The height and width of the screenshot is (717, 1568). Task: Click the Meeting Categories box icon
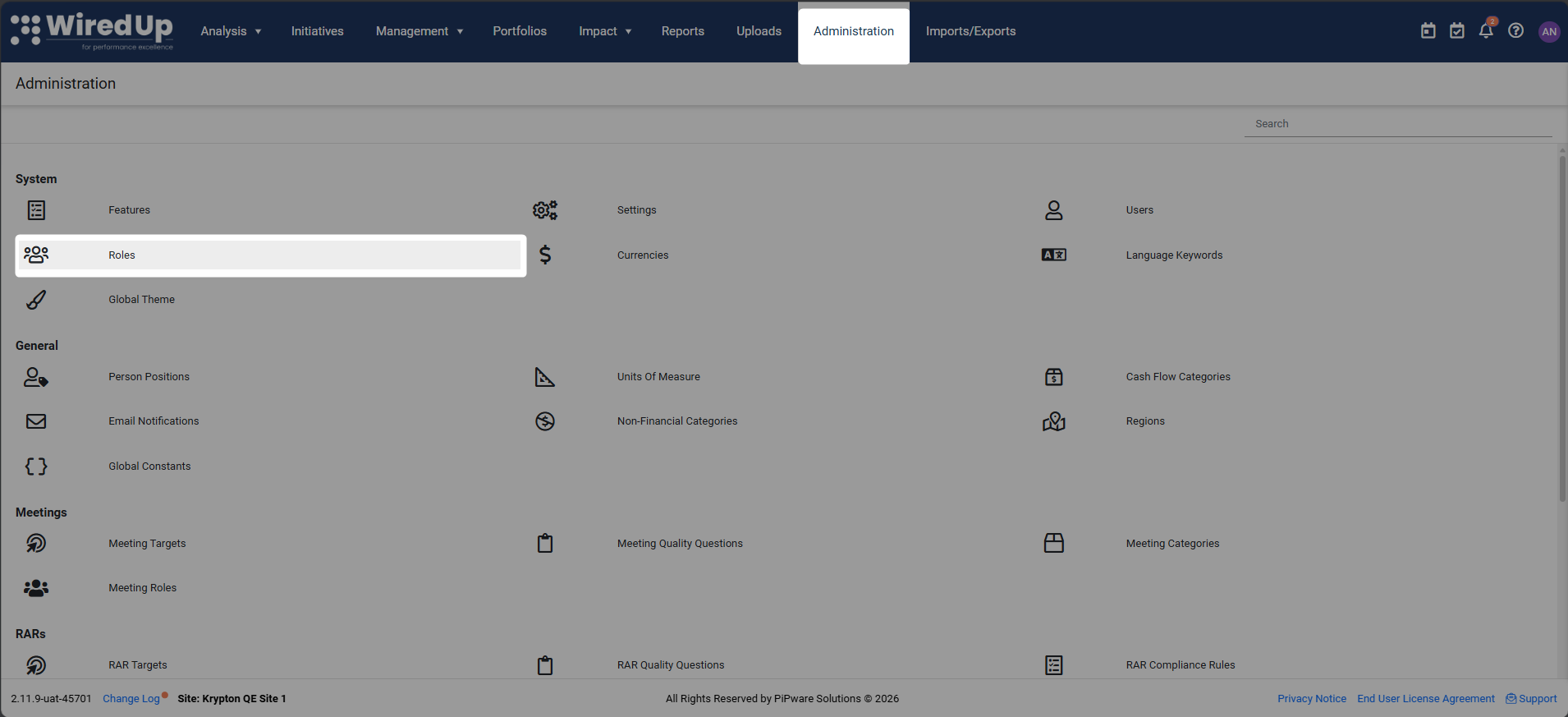coord(1054,544)
